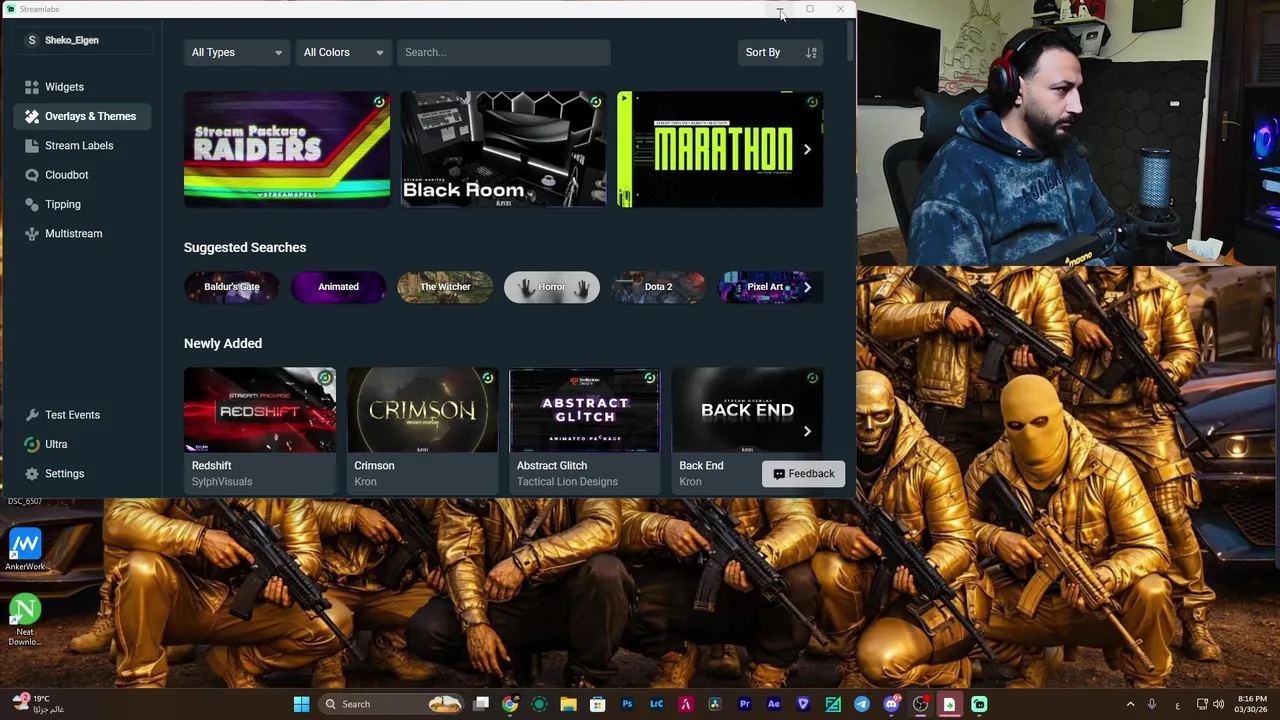Select the Dota 2 suggested search
The image size is (1280, 720).
(658, 287)
